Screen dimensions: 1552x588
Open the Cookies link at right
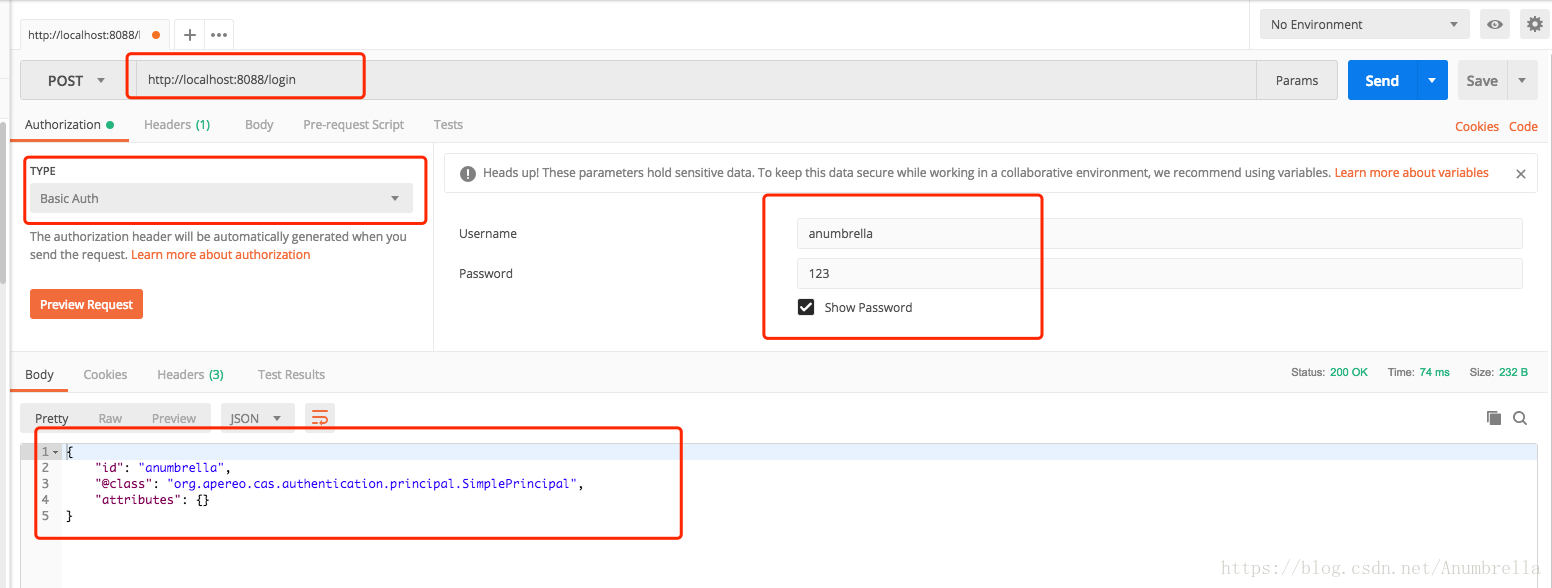click(1477, 126)
